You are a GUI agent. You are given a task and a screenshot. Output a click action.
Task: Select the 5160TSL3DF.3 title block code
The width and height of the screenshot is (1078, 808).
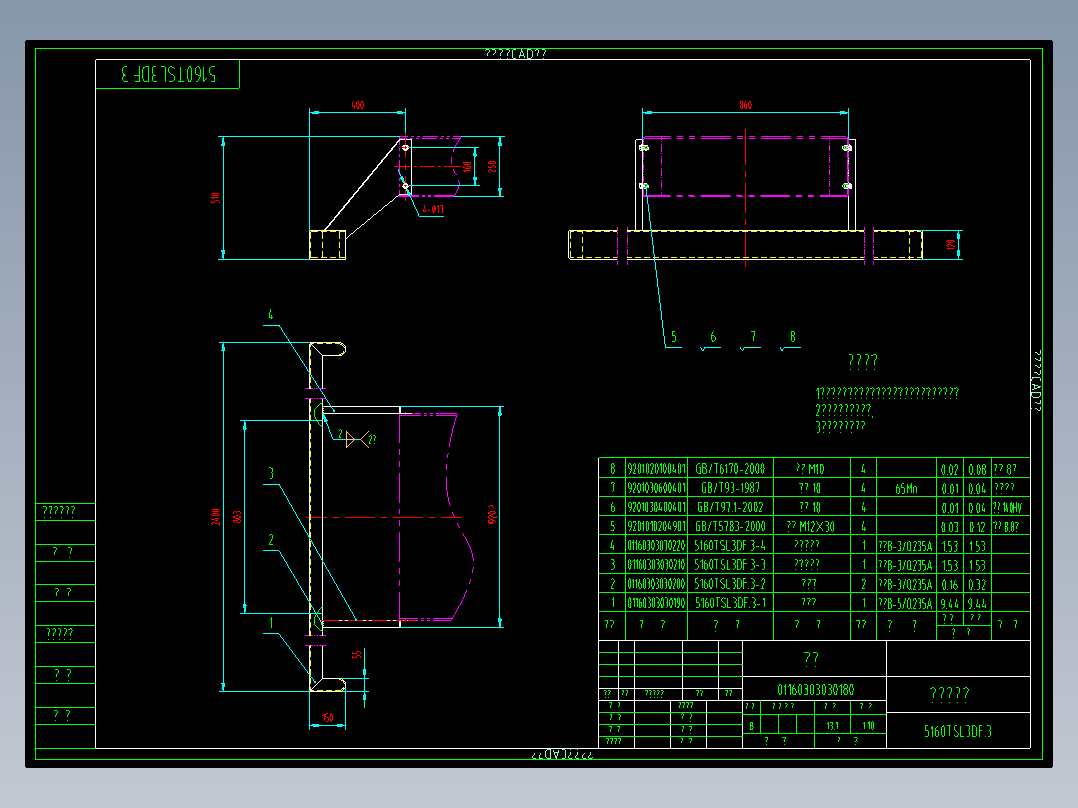tap(958, 731)
